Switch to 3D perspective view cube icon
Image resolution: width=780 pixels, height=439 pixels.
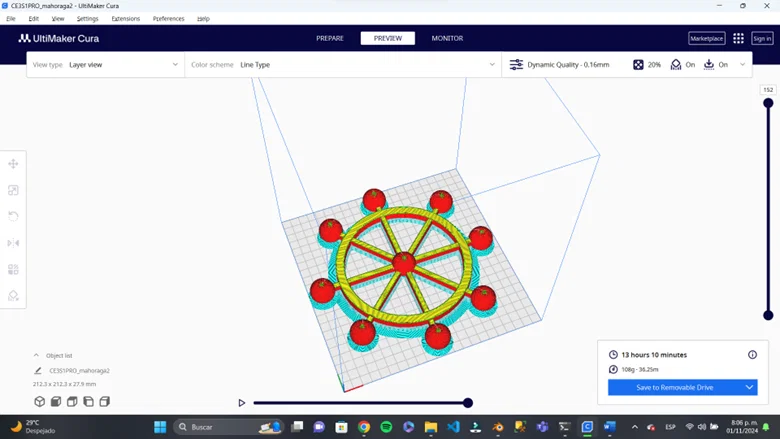(x=40, y=401)
